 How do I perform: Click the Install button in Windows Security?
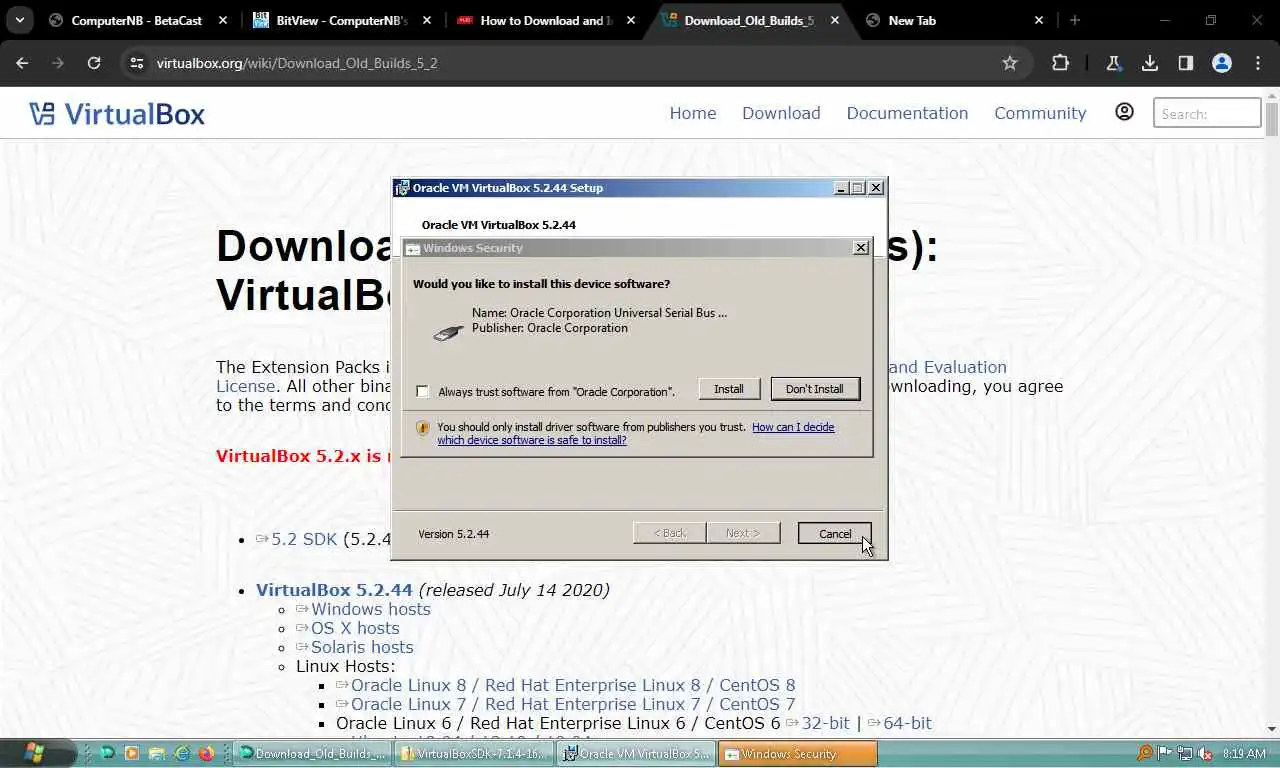(728, 389)
